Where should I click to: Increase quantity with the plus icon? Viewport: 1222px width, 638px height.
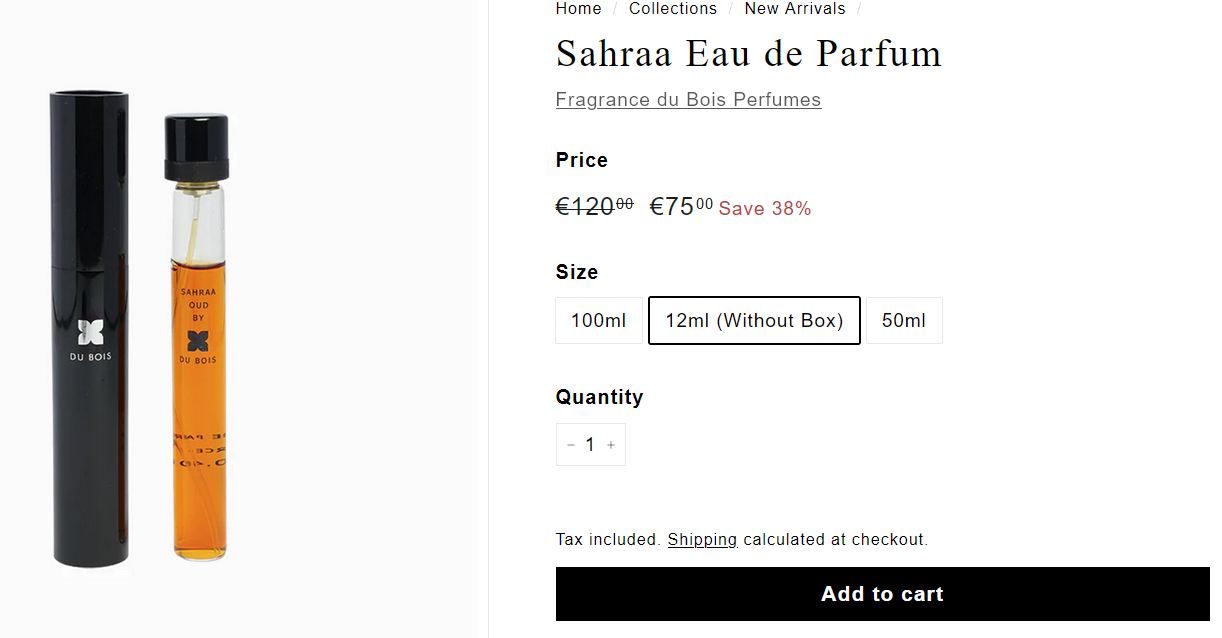611,445
